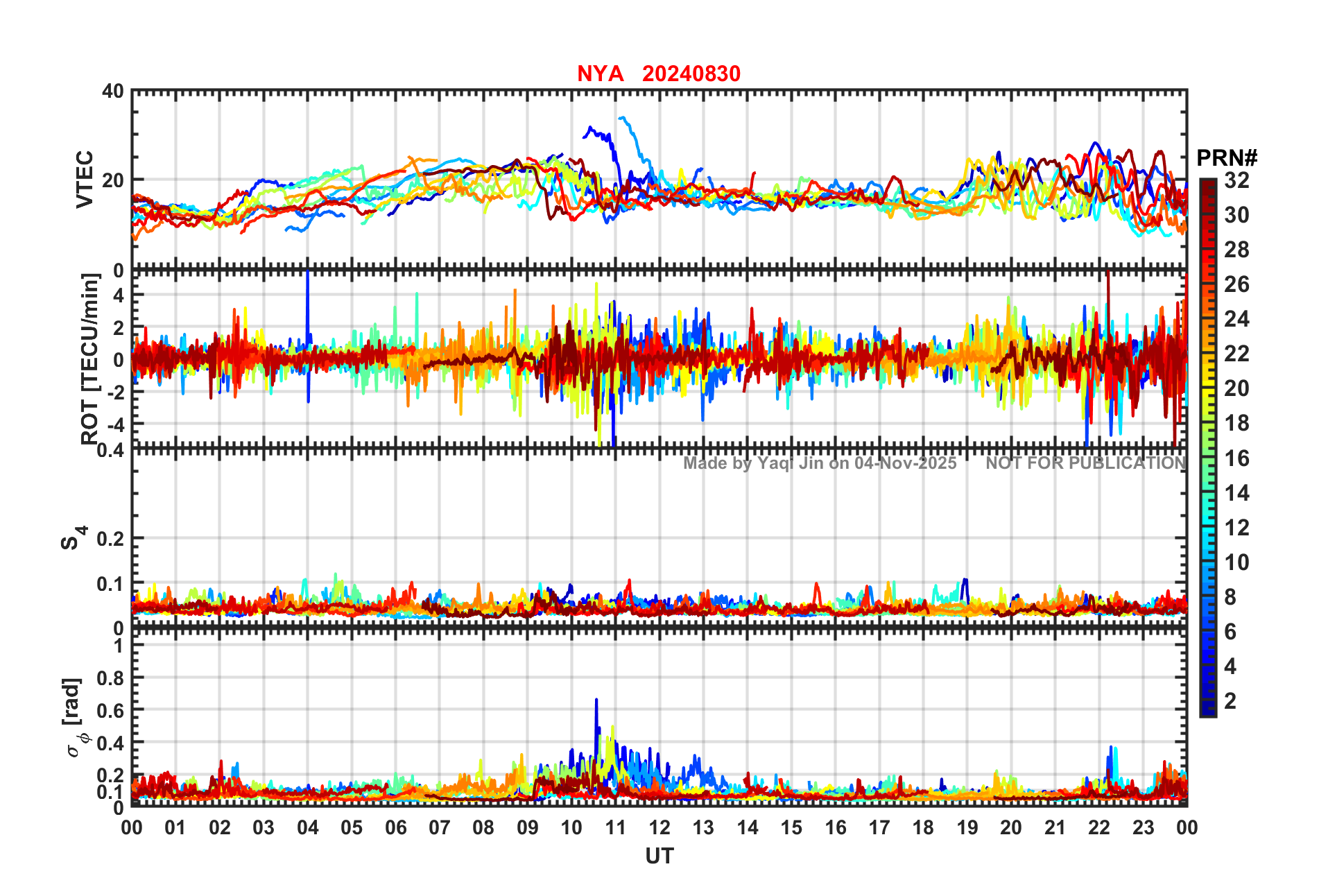Click the sigma-phi [rad] axis label

coord(75,718)
